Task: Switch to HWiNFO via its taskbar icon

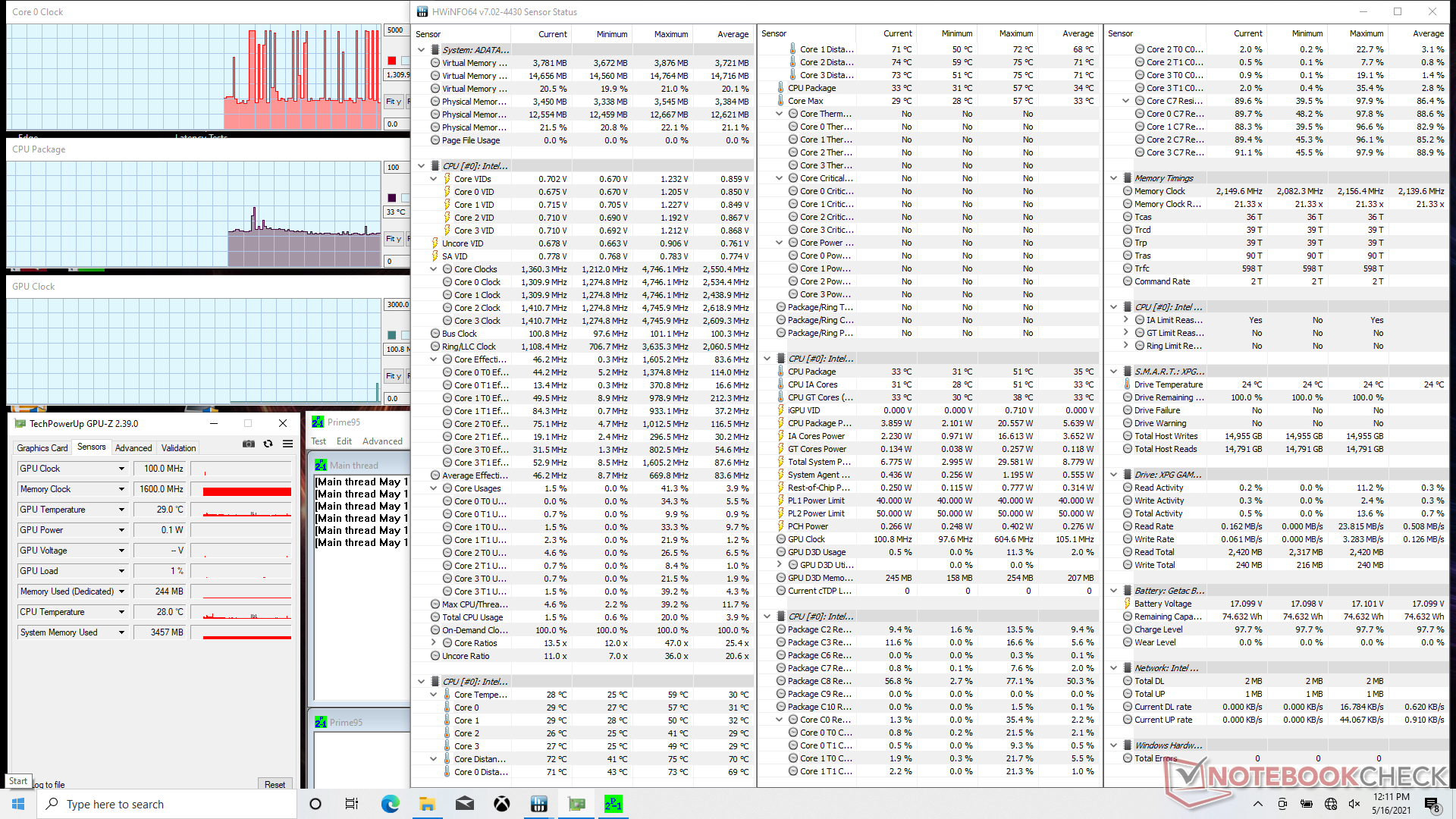Action: (538, 804)
